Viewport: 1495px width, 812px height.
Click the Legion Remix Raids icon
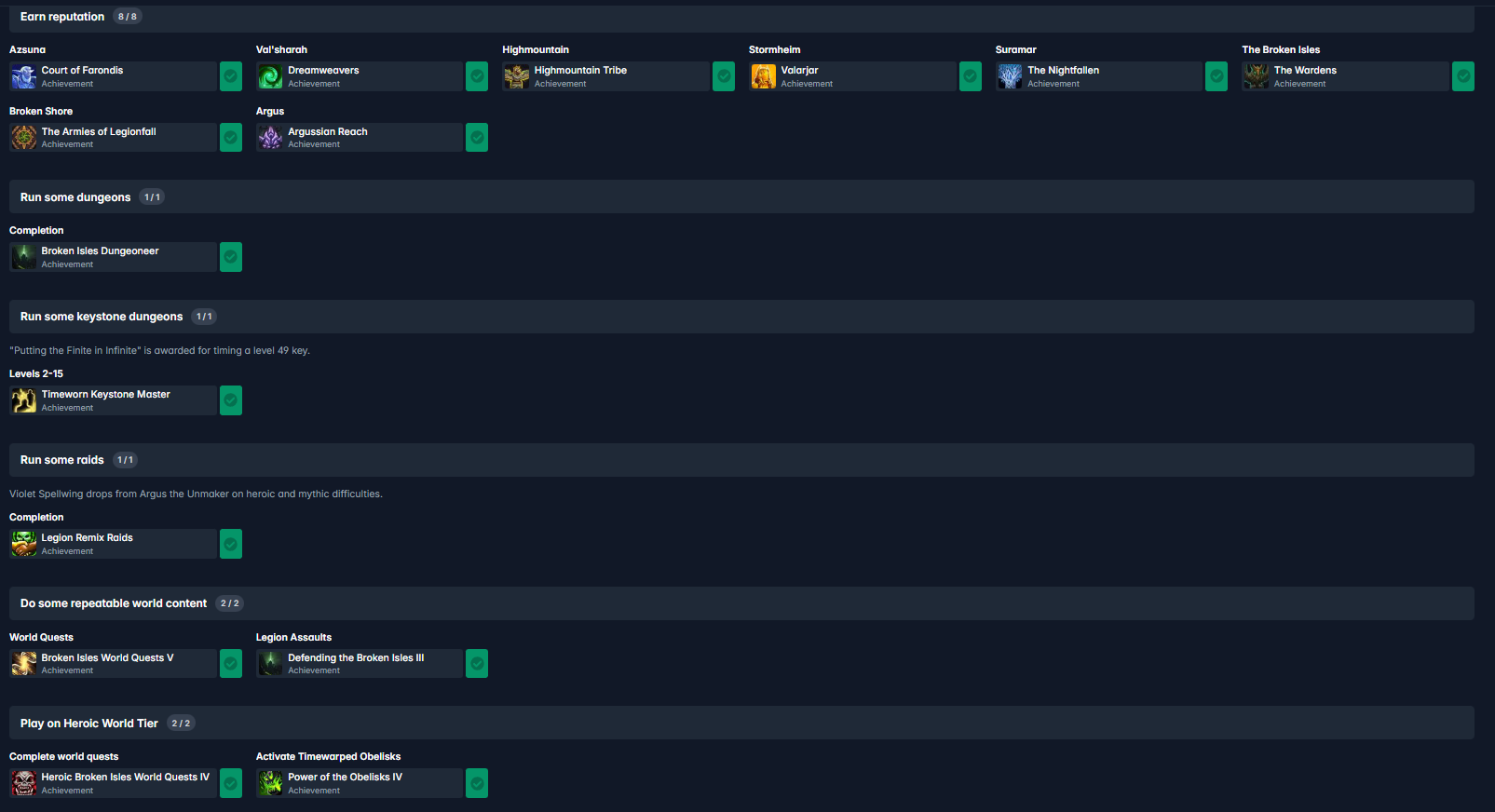[x=23, y=544]
